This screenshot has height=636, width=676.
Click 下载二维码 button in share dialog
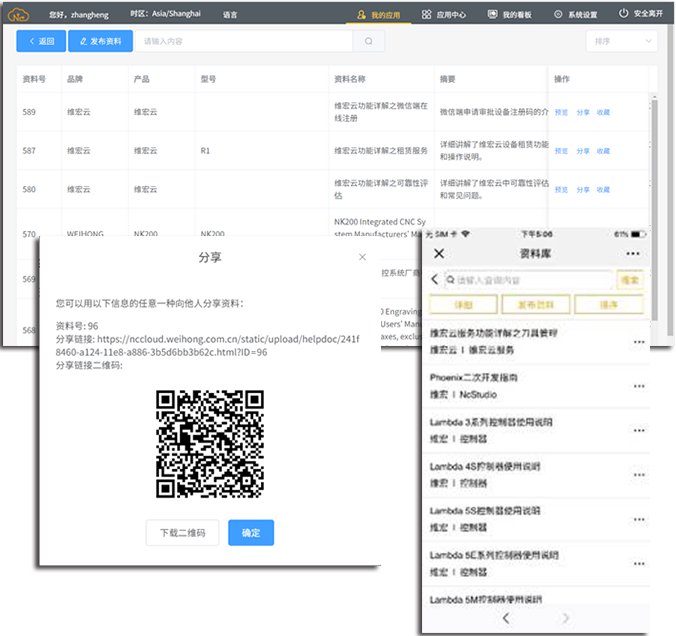(x=182, y=533)
